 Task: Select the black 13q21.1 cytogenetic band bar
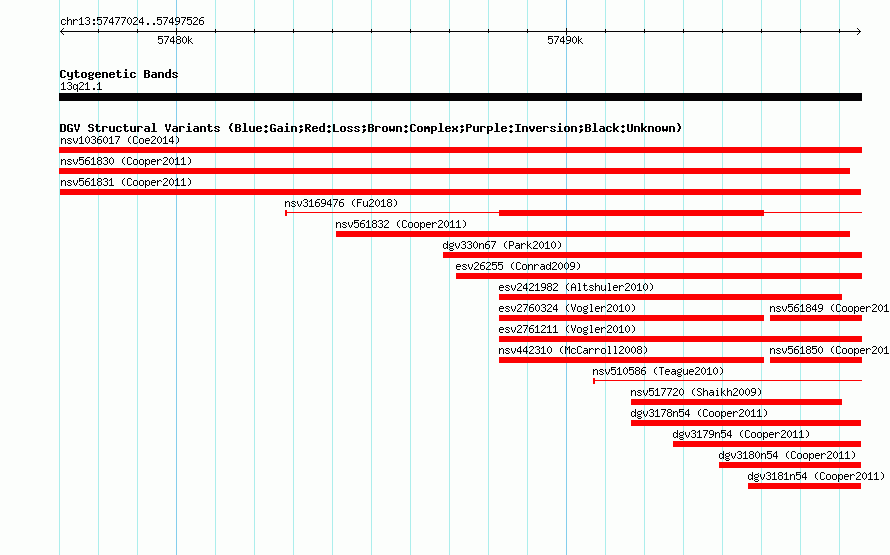[460, 97]
